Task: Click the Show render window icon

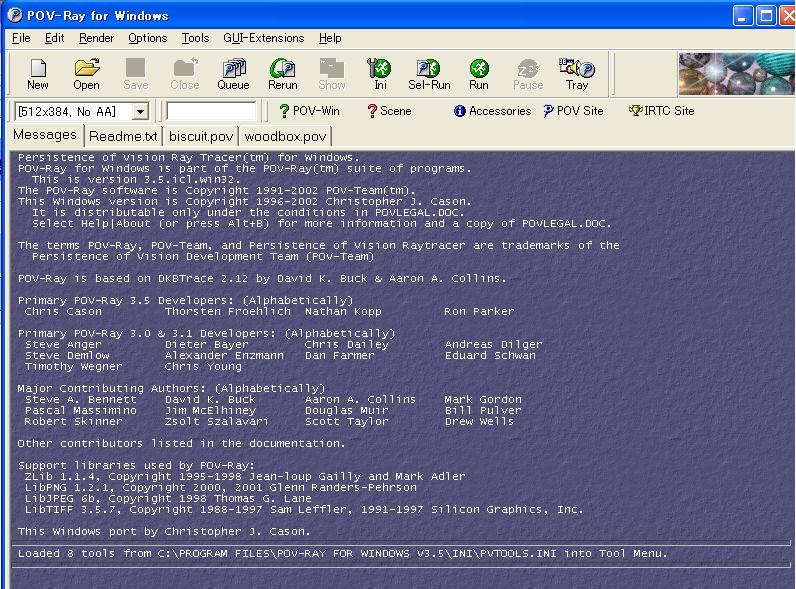Action: pyautogui.click(x=331, y=74)
